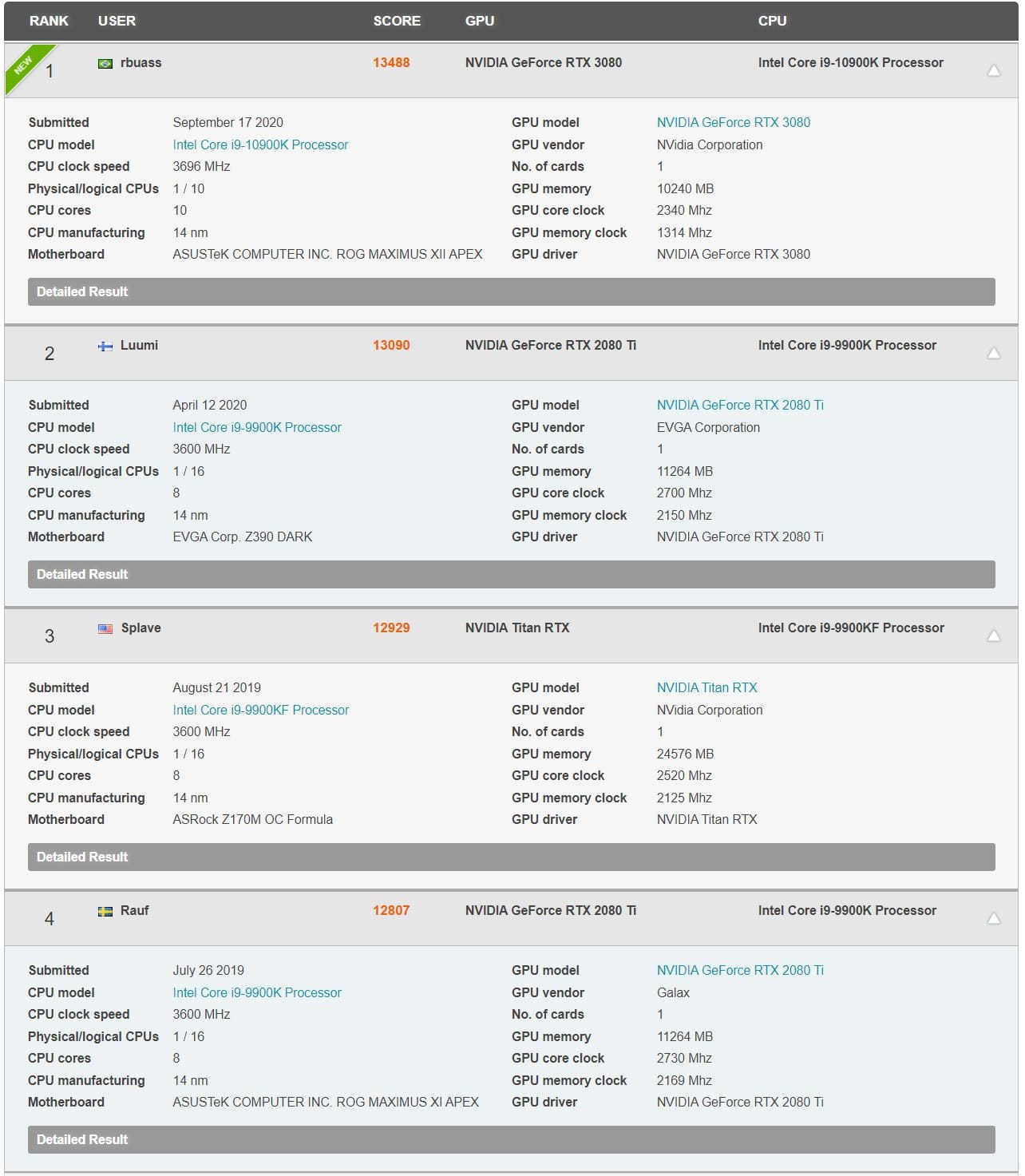This screenshot has height=1176, width=1025.
Task: Collapse the rank 4 Rauf result
Action: (x=994, y=918)
